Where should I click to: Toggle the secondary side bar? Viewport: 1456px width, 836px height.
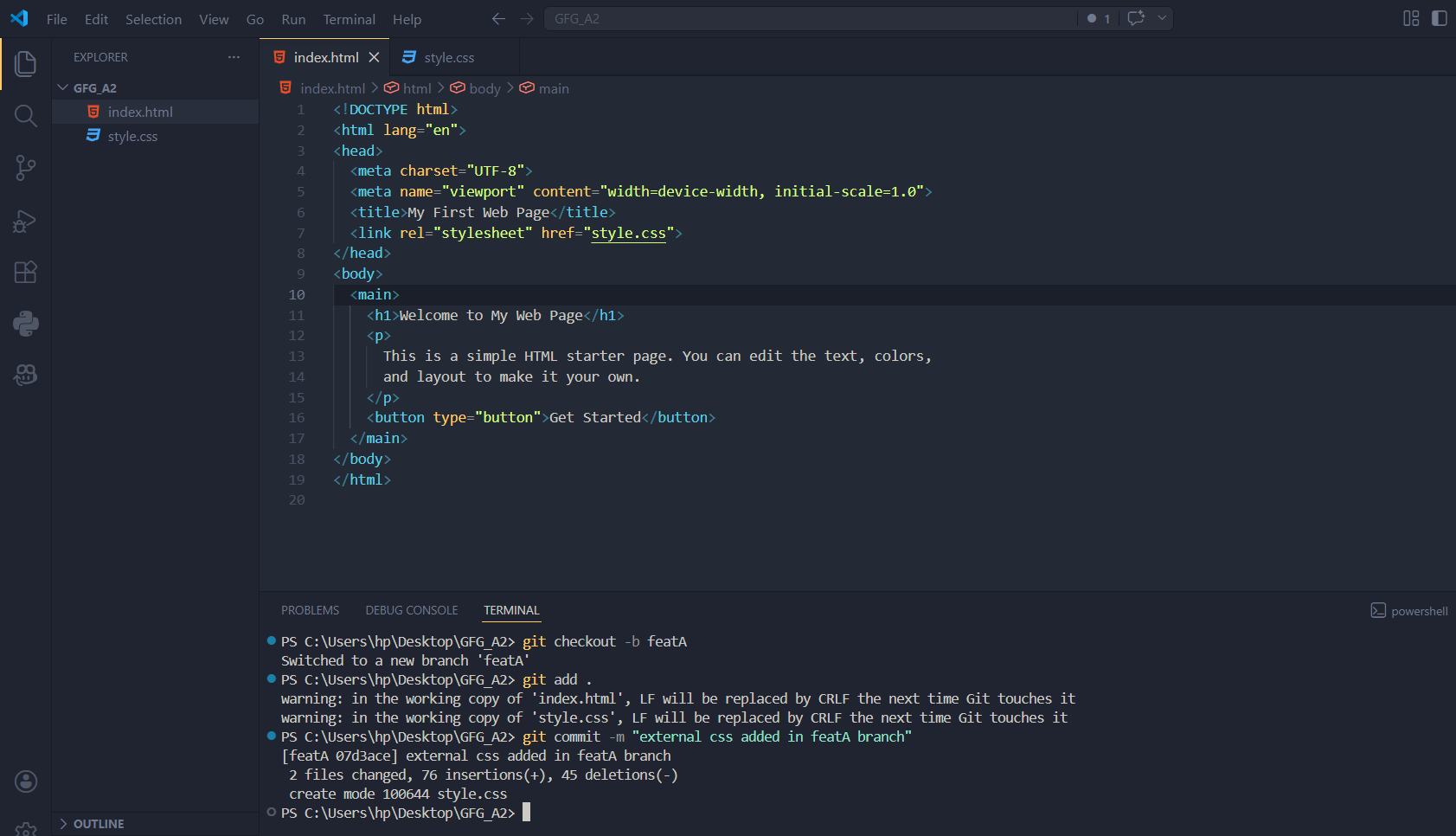[x=1440, y=18]
